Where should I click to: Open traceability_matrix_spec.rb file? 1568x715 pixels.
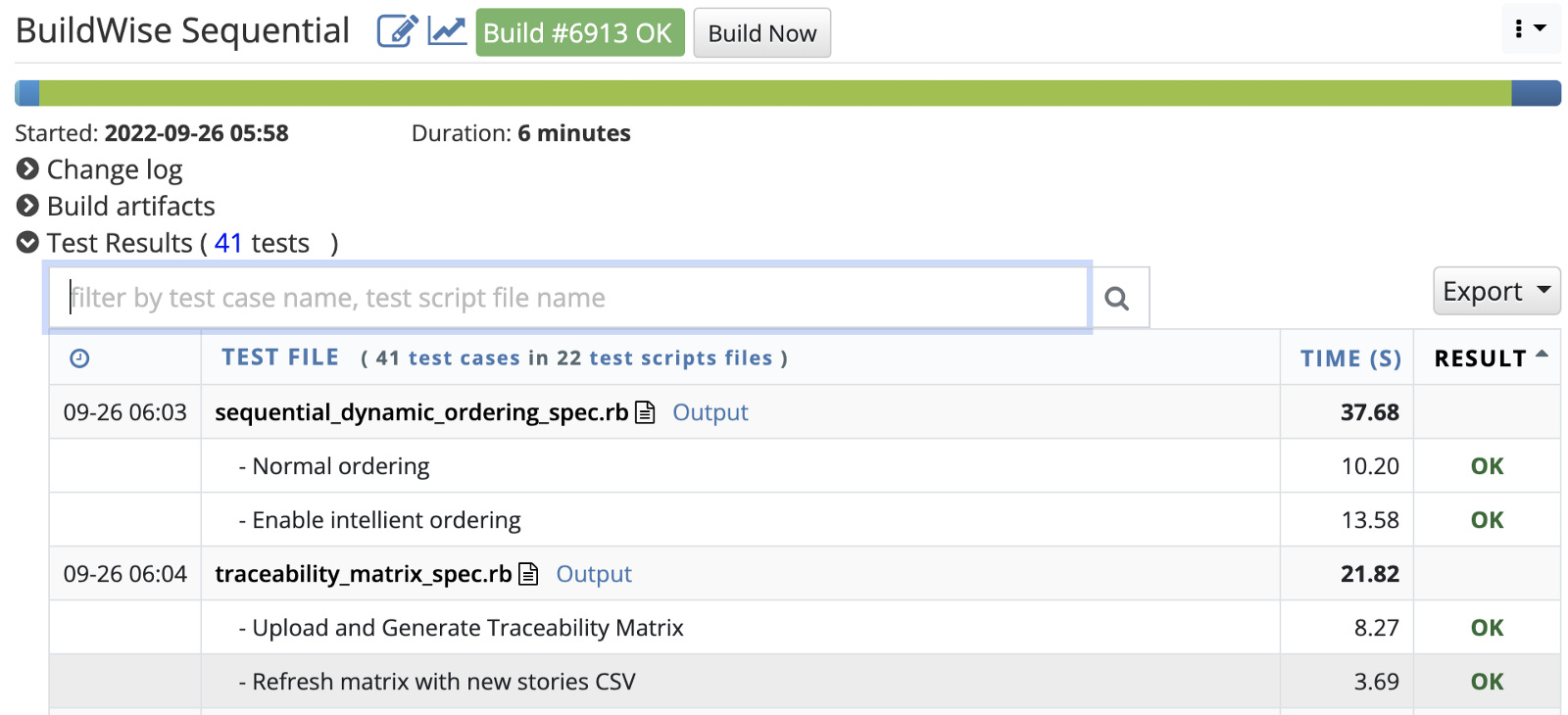[364, 574]
